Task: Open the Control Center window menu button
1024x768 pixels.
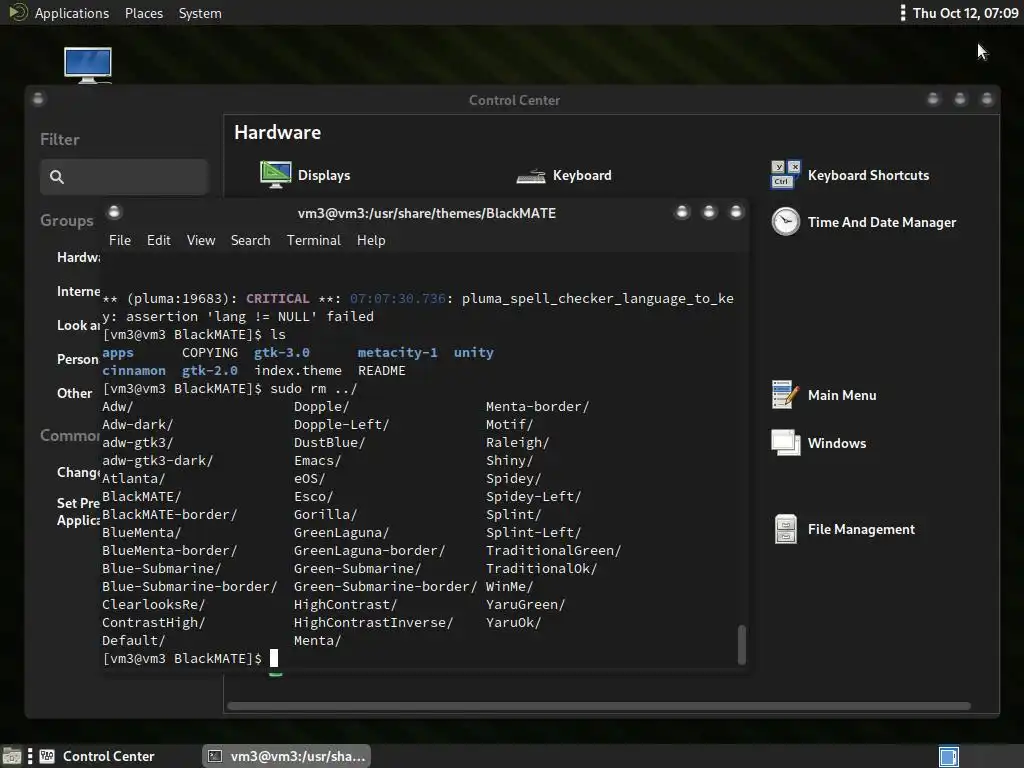Action: click(38, 99)
